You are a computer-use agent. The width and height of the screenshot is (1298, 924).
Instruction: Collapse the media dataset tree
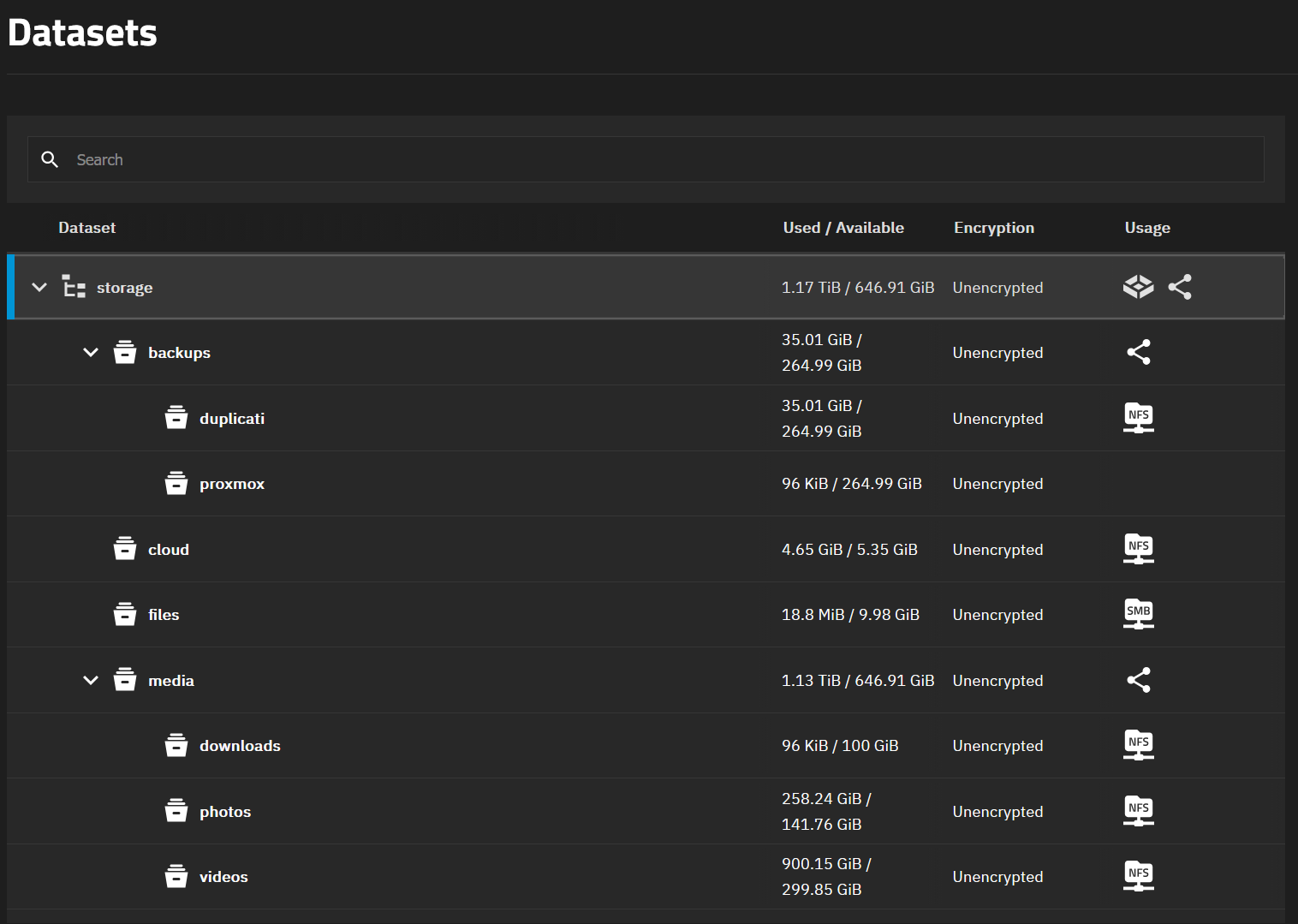point(91,680)
